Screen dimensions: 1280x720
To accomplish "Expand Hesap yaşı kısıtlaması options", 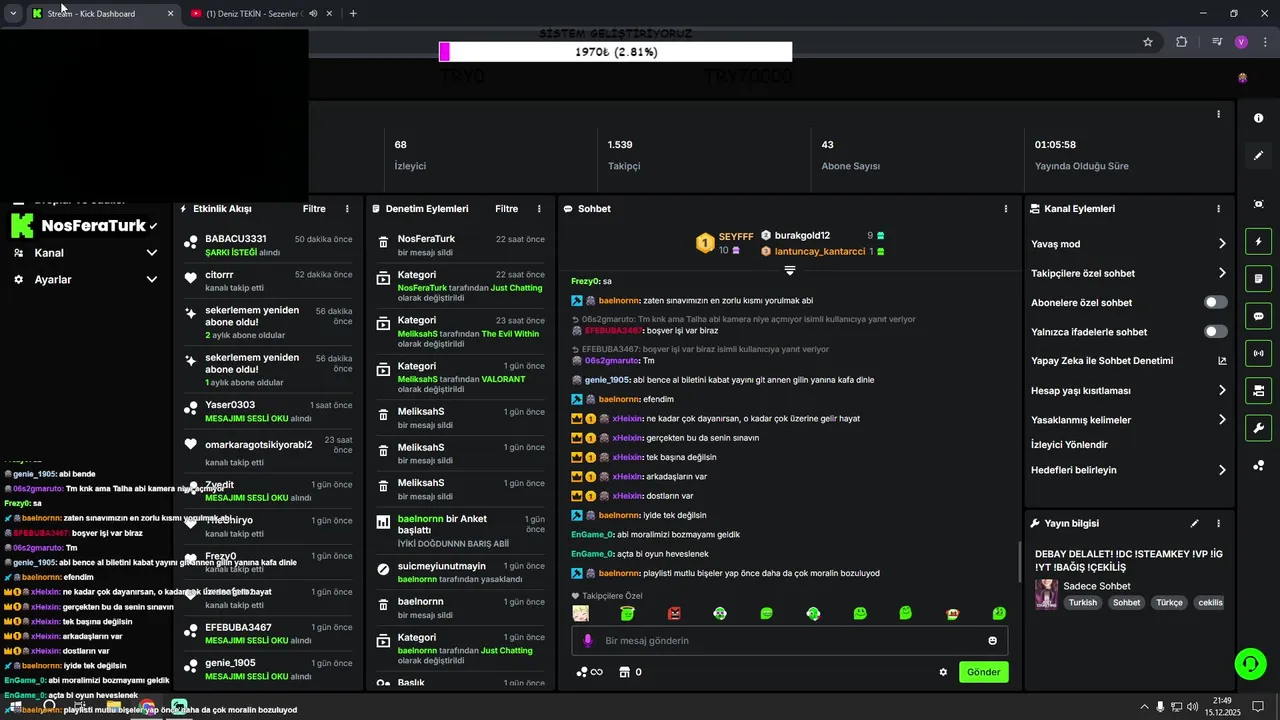I will [1222, 391].
